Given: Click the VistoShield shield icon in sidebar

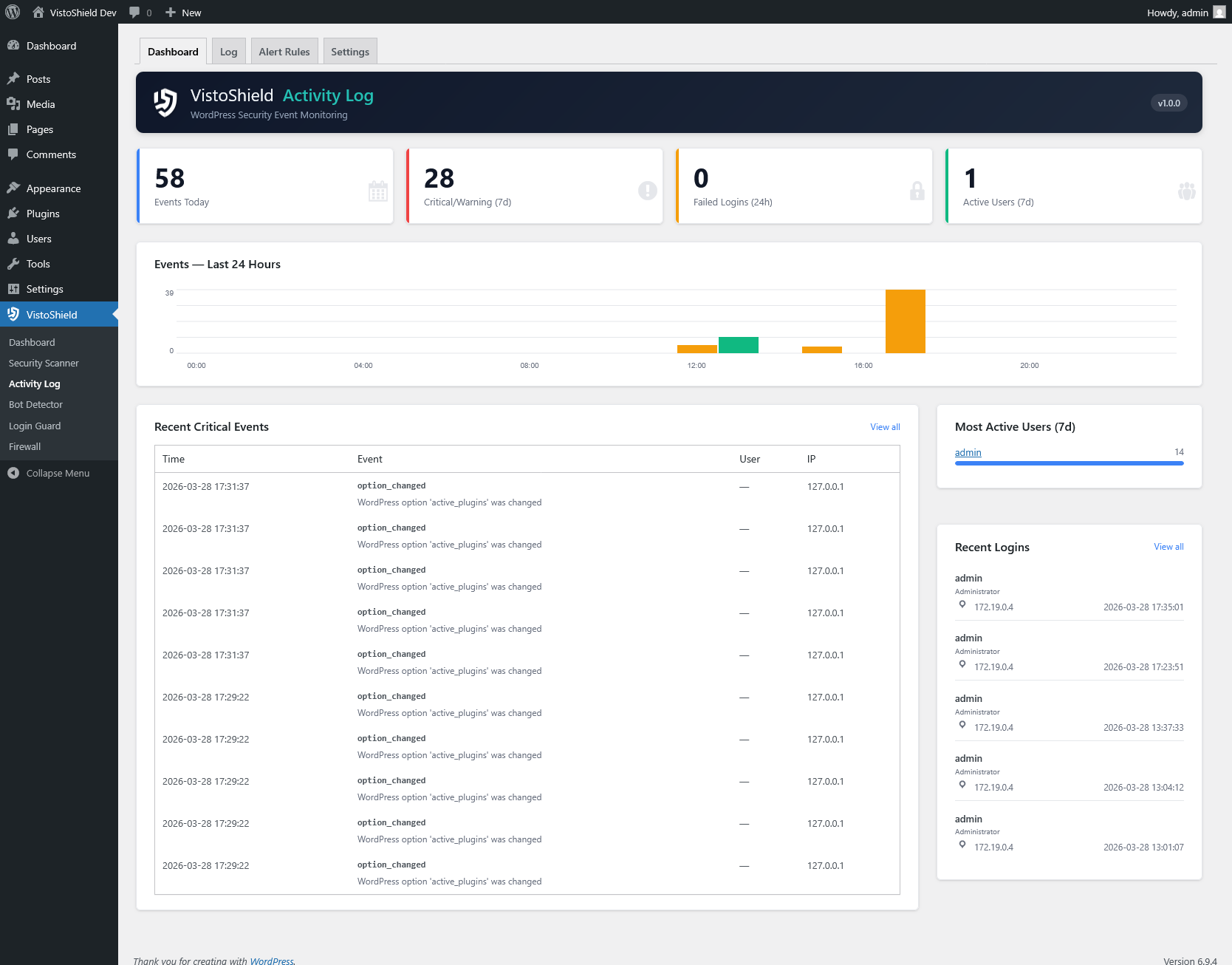Looking at the screenshot, I should coord(13,314).
